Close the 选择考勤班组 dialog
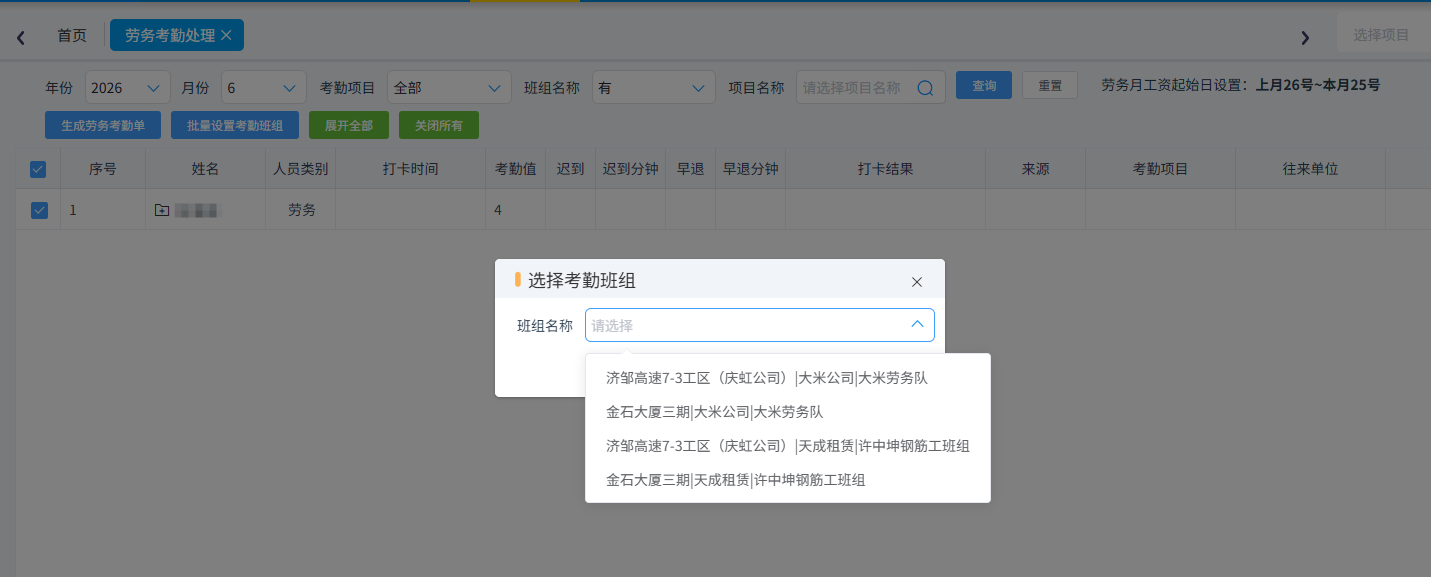 (x=917, y=282)
